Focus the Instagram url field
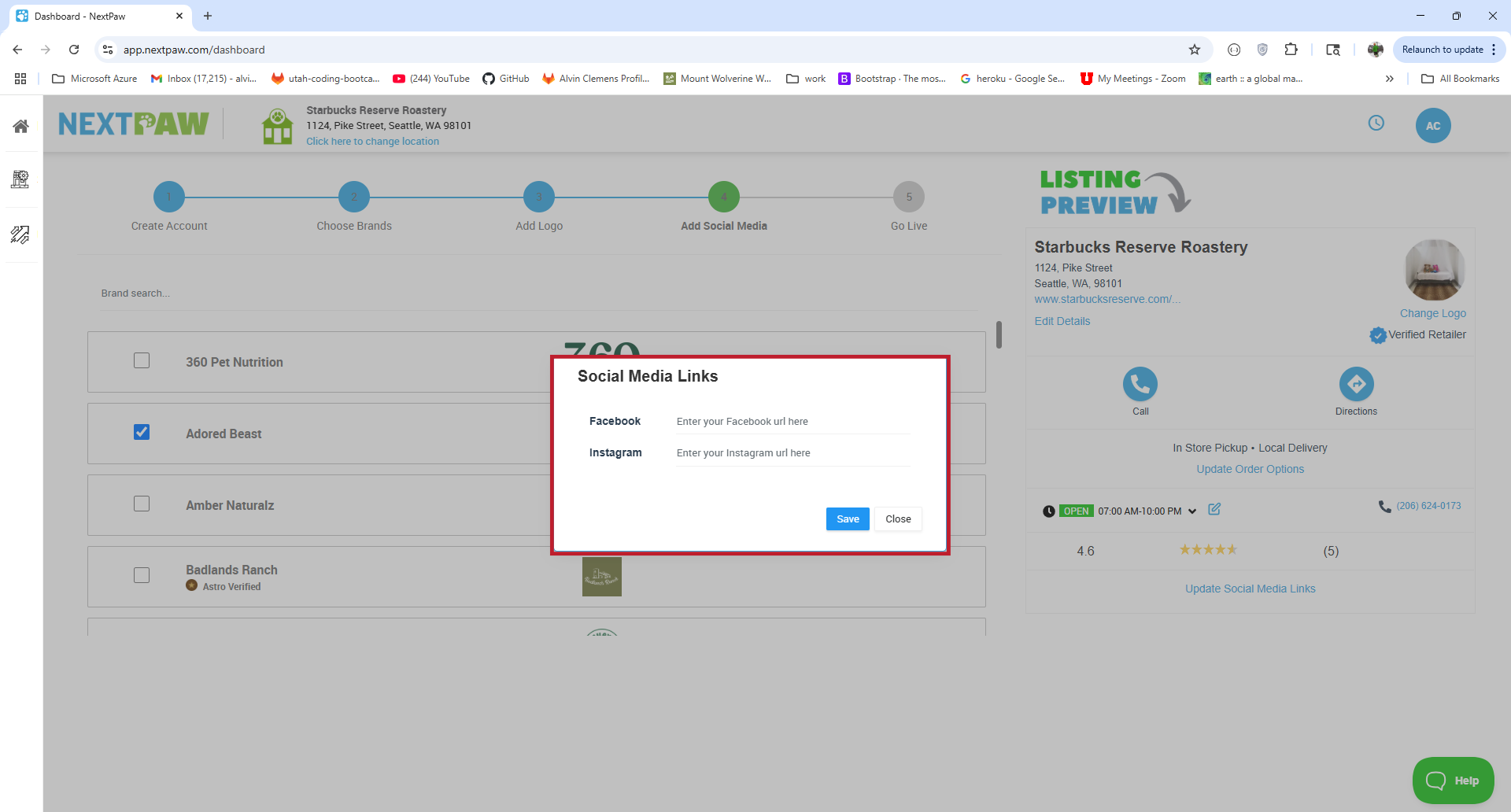Viewport: 1511px width, 812px height. pos(792,453)
